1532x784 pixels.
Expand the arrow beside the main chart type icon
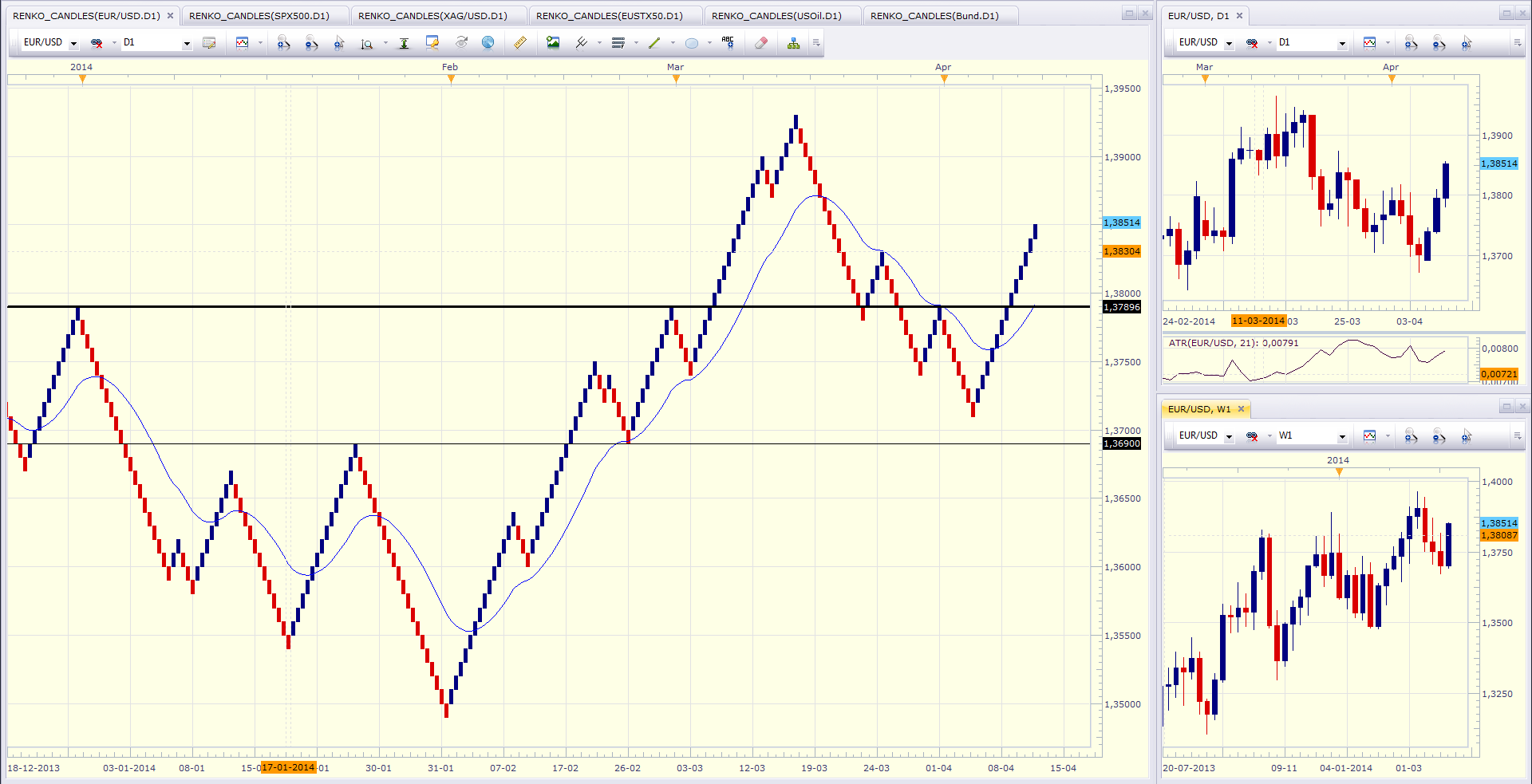(x=260, y=43)
